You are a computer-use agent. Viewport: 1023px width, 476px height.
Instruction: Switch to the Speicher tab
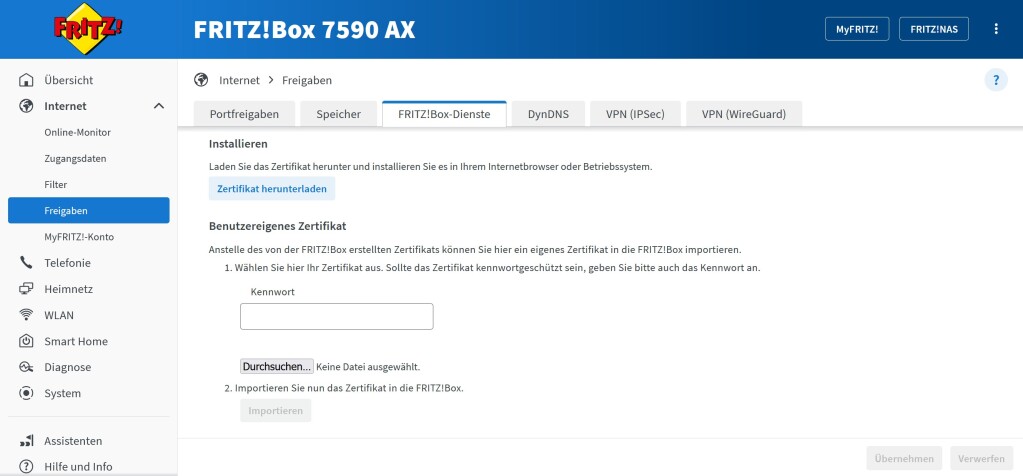point(339,114)
